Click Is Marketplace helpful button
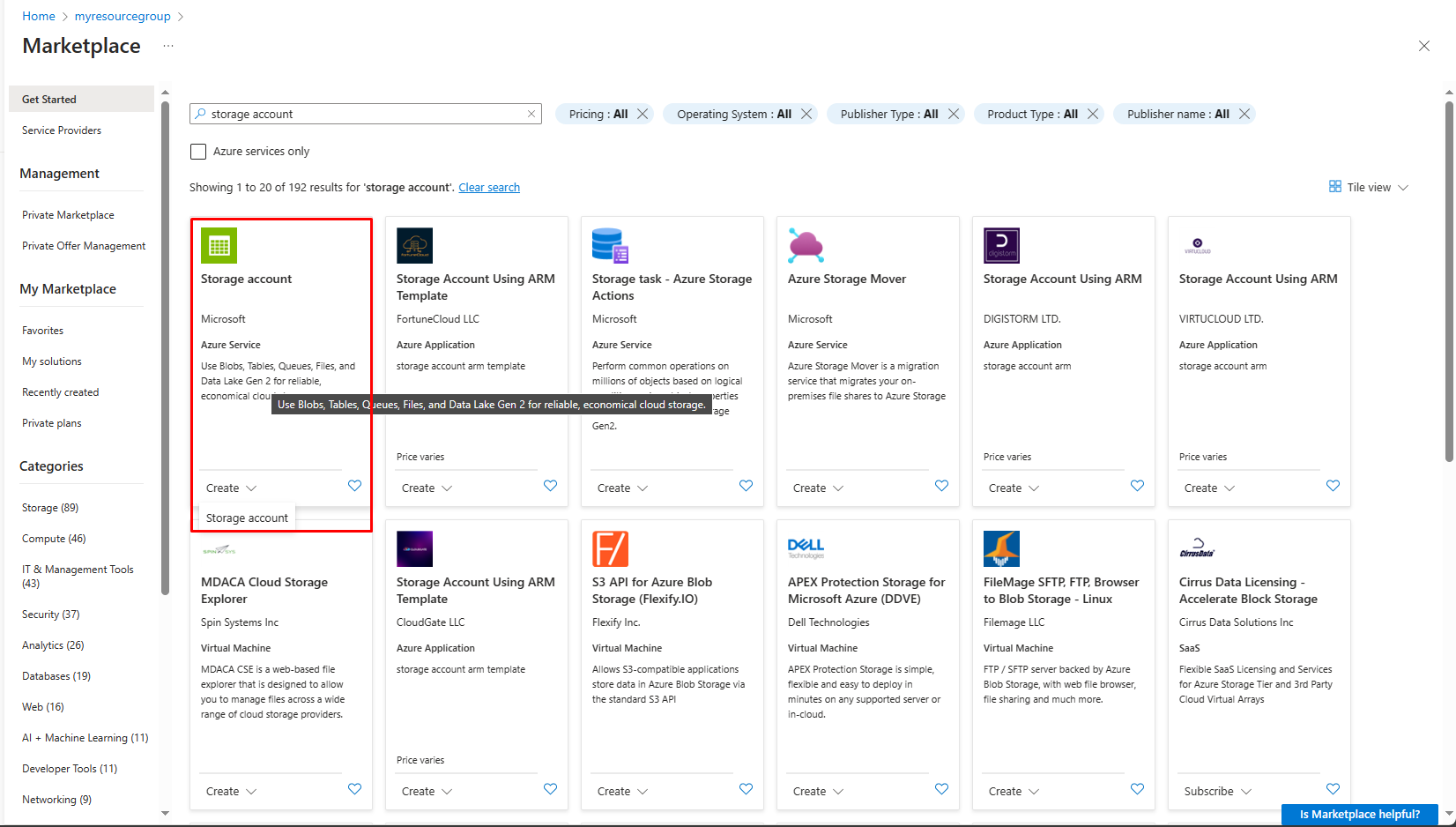 pyautogui.click(x=1358, y=815)
